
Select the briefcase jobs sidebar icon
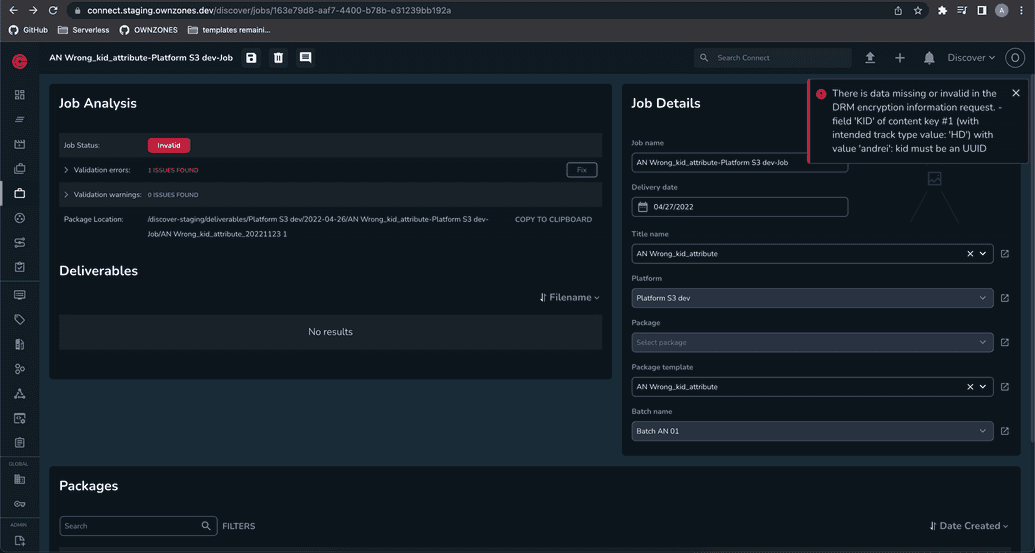pyautogui.click(x=20, y=193)
